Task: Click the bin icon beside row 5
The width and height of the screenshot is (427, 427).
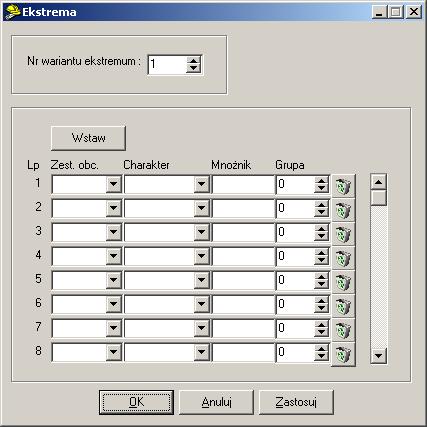Action: point(343,282)
